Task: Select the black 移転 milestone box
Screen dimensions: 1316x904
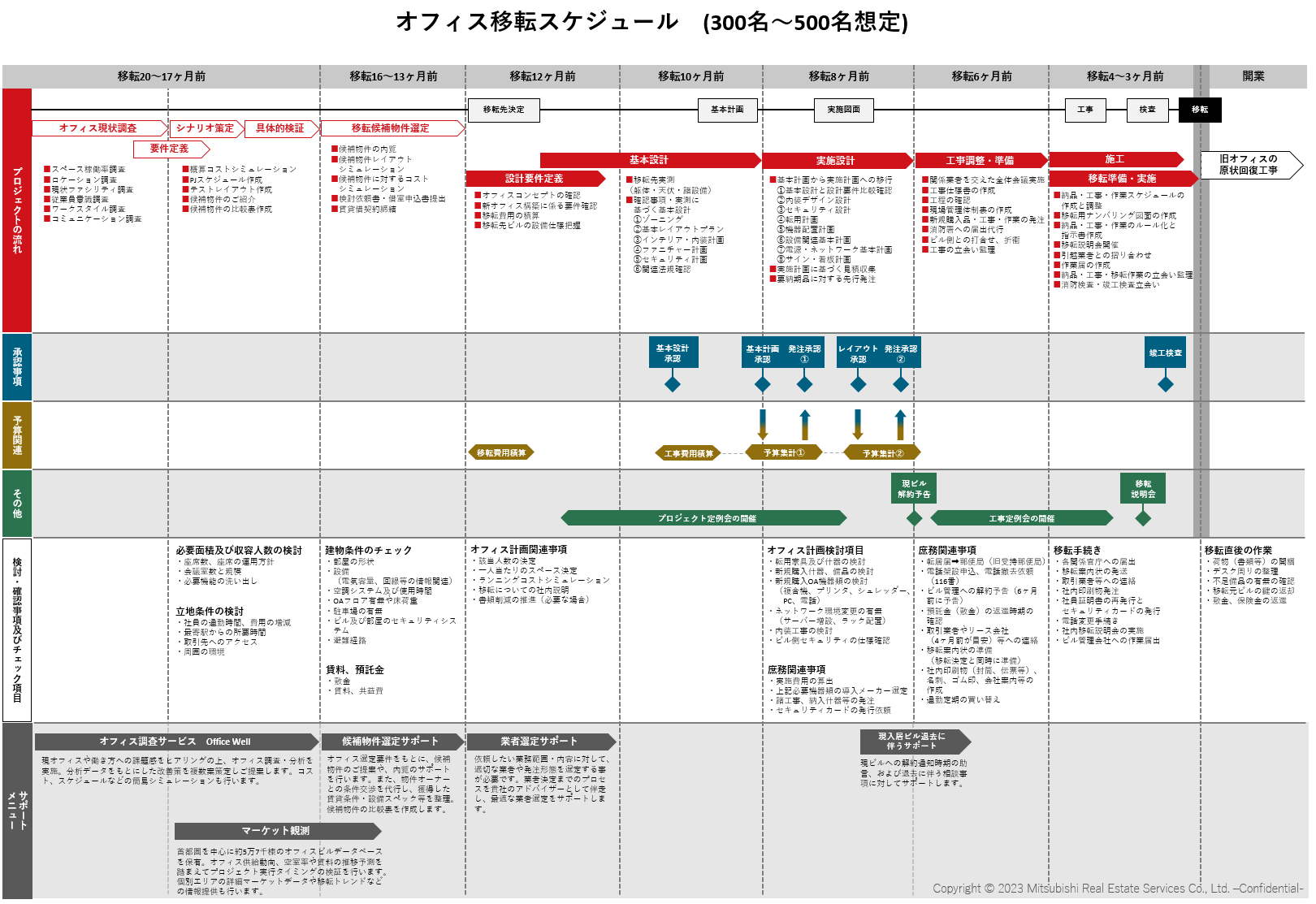Action: 1199,110
